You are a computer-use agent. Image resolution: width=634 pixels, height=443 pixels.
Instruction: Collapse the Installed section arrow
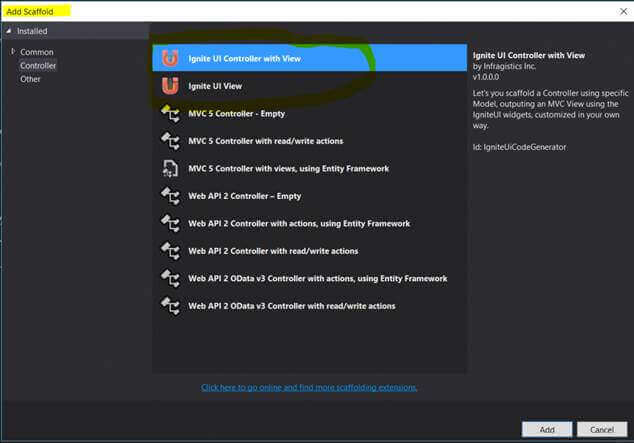pos(8,31)
